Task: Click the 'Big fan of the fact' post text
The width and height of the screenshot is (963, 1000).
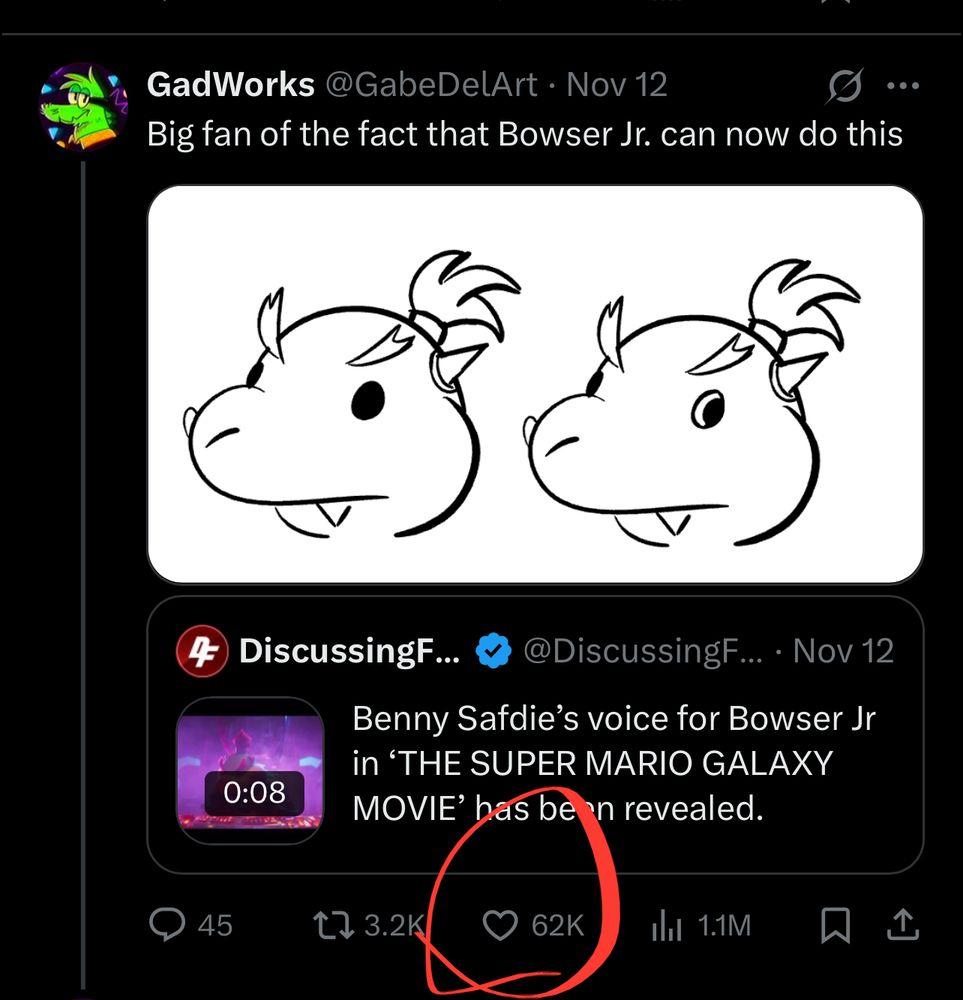Action: [525, 134]
